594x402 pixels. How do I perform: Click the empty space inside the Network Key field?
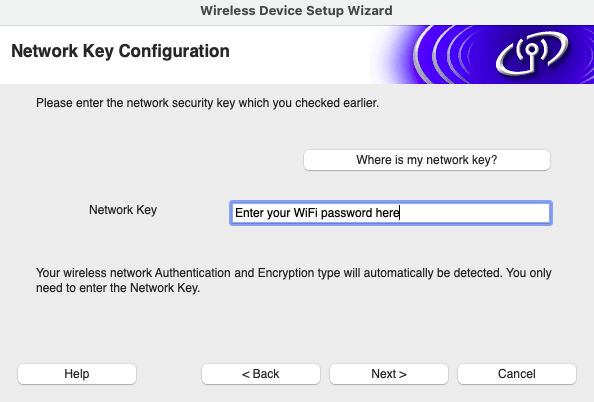tap(474, 213)
